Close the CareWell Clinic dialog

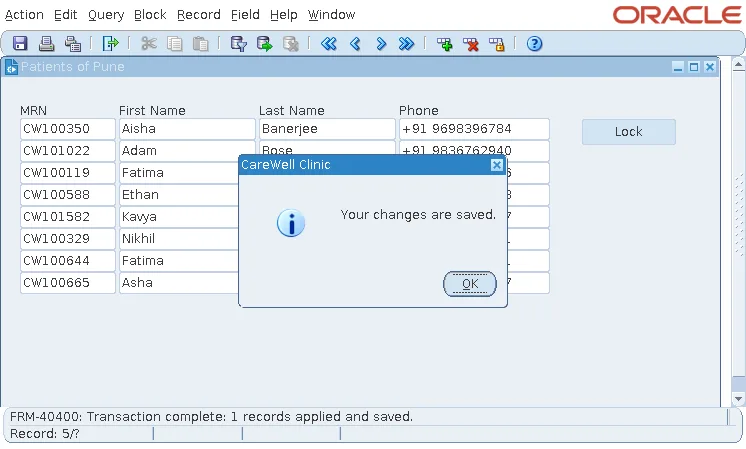[497, 165]
